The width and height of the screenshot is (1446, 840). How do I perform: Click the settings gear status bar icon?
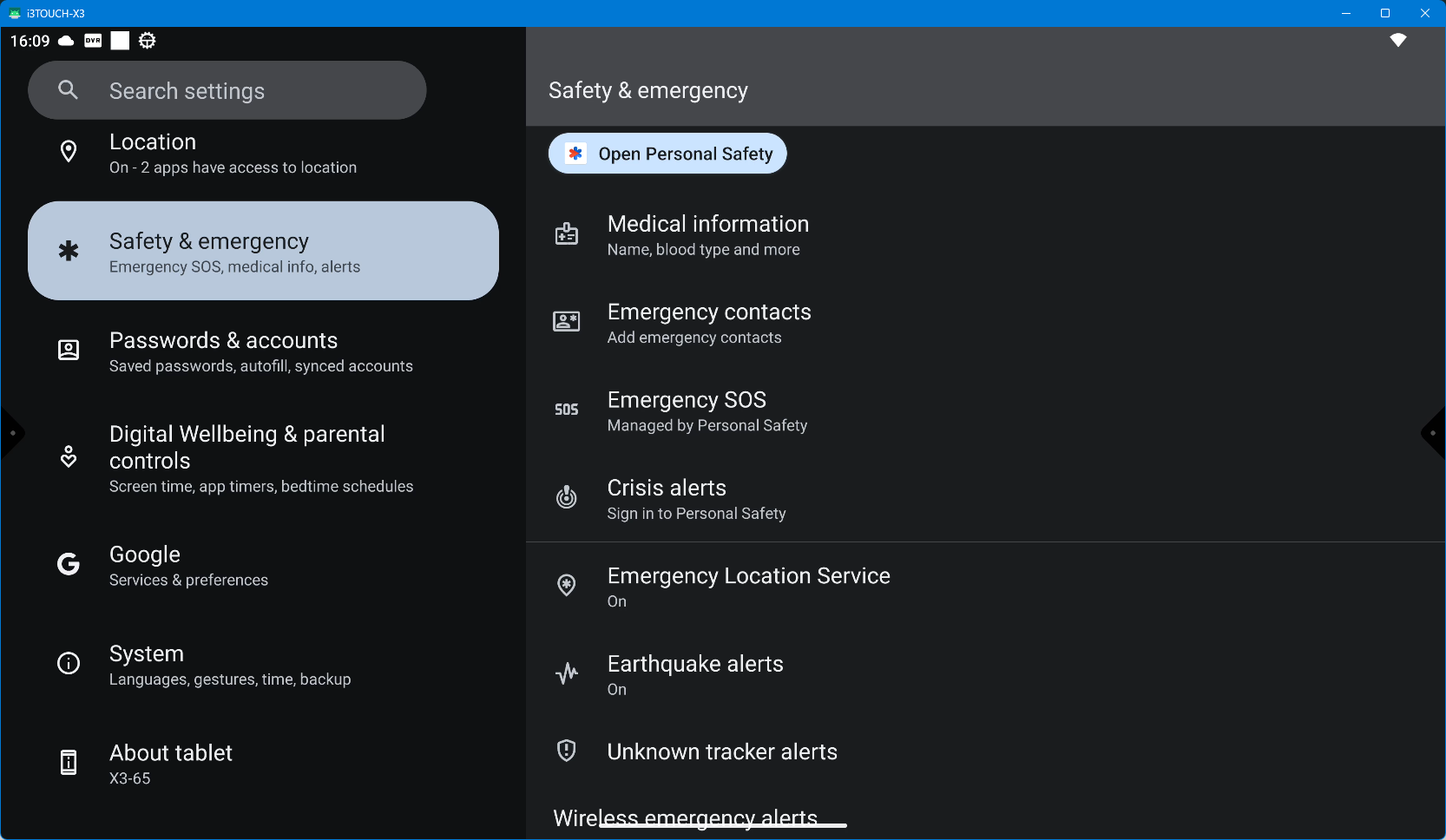coord(148,41)
